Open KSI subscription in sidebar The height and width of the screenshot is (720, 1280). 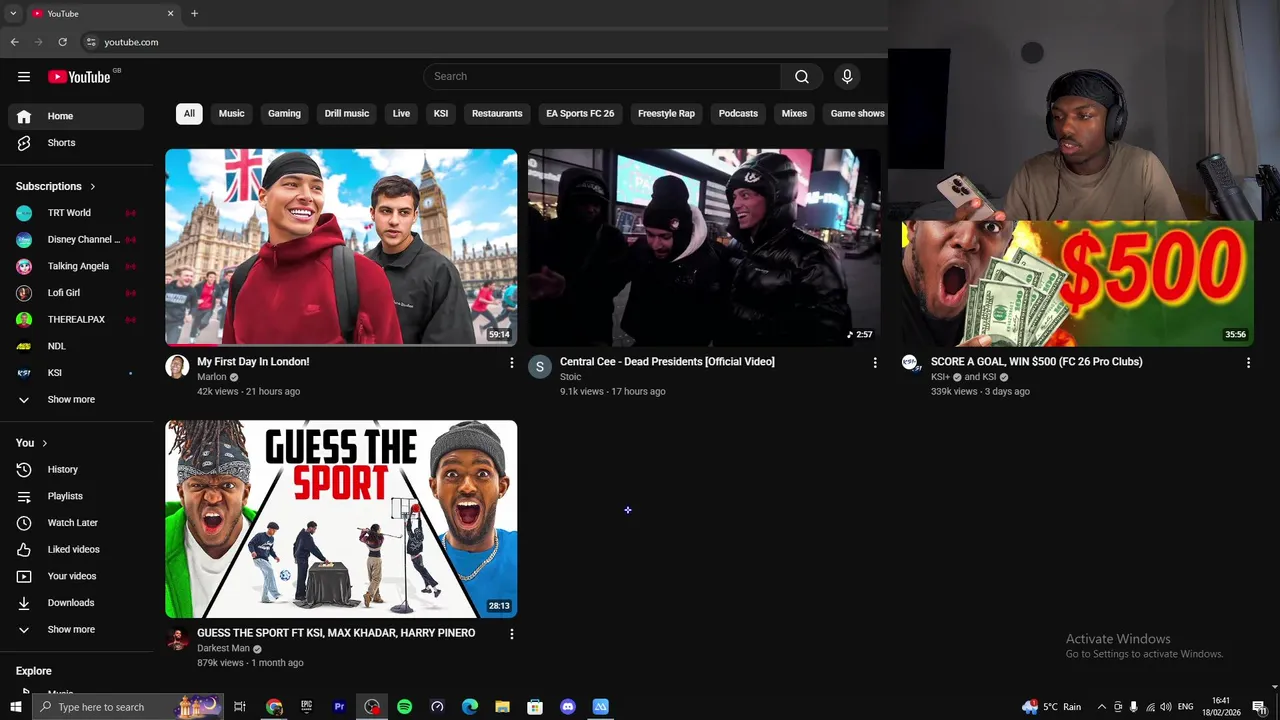pyautogui.click(x=76, y=373)
